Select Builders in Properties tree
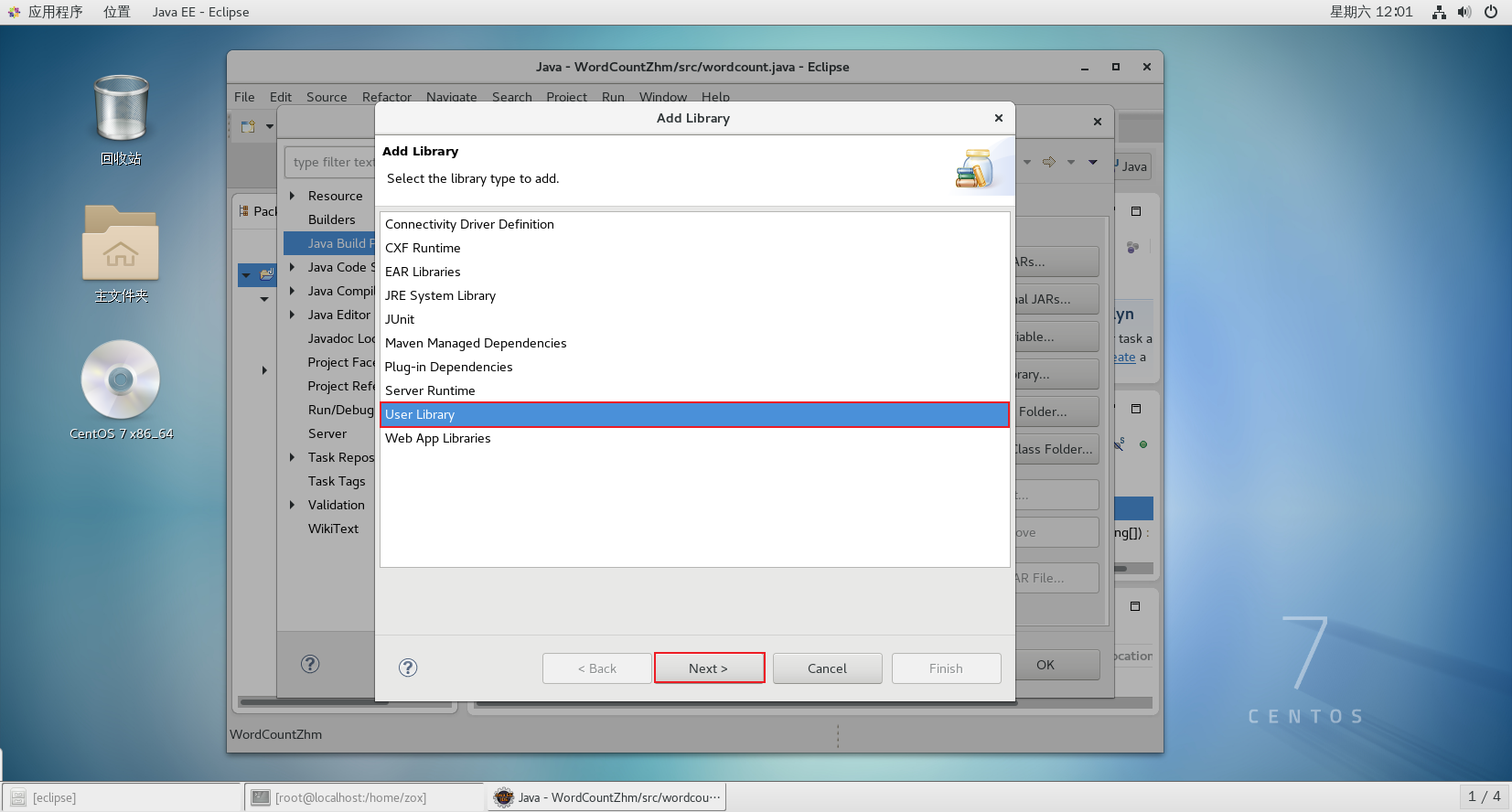 coord(331,219)
